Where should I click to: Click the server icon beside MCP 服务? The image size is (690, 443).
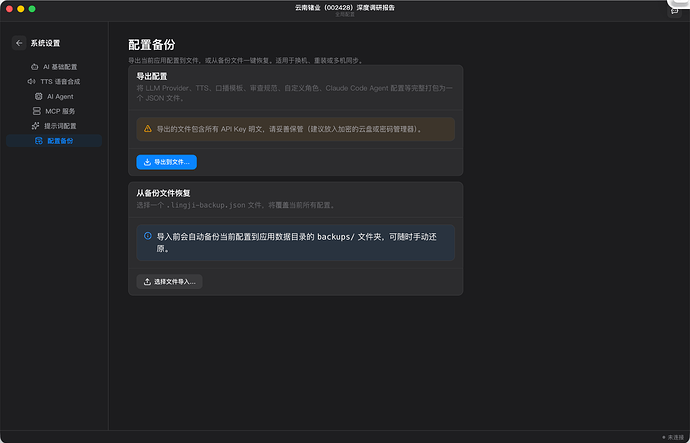click(37, 111)
